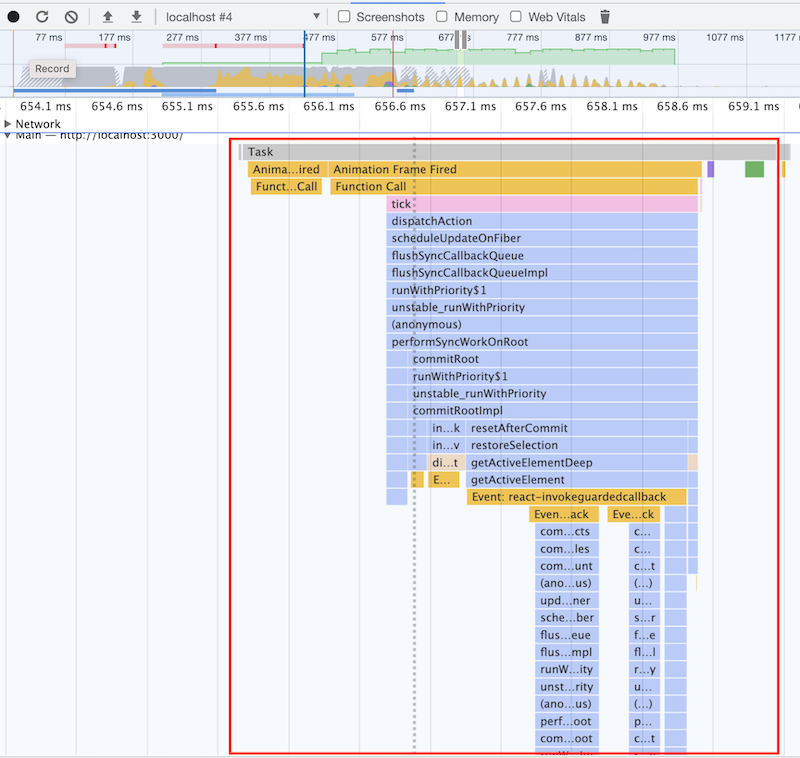
Task: Clear the performance recording
Action: [x=71, y=17]
